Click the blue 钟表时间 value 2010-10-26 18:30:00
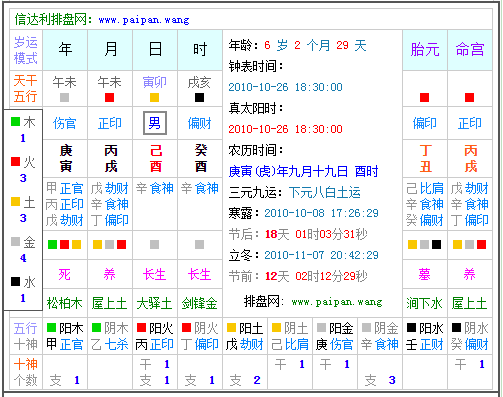The width and height of the screenshot is (503, 397). pyautogui.click(x=285, y=87)
